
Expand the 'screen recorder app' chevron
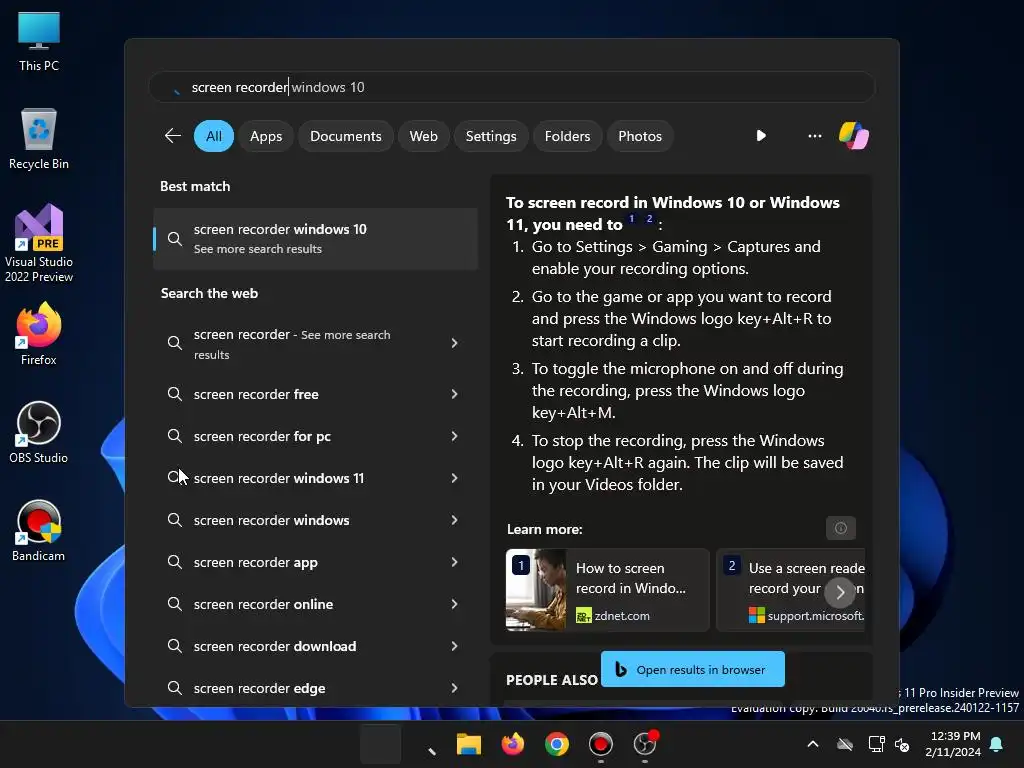point(455,562)
